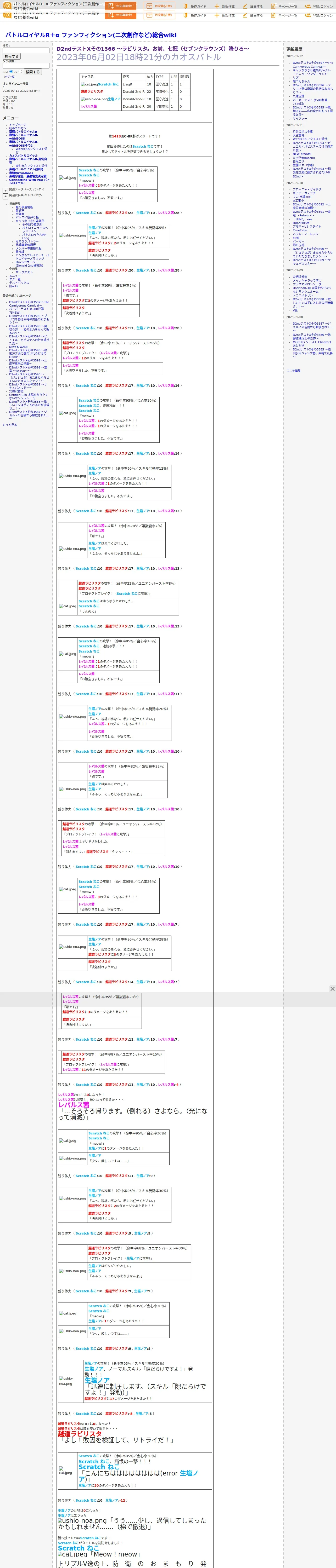The width and height of the screenshot is (336, 1568).
Task: Open リズ in update history
Action: click(x=296, y=77)
